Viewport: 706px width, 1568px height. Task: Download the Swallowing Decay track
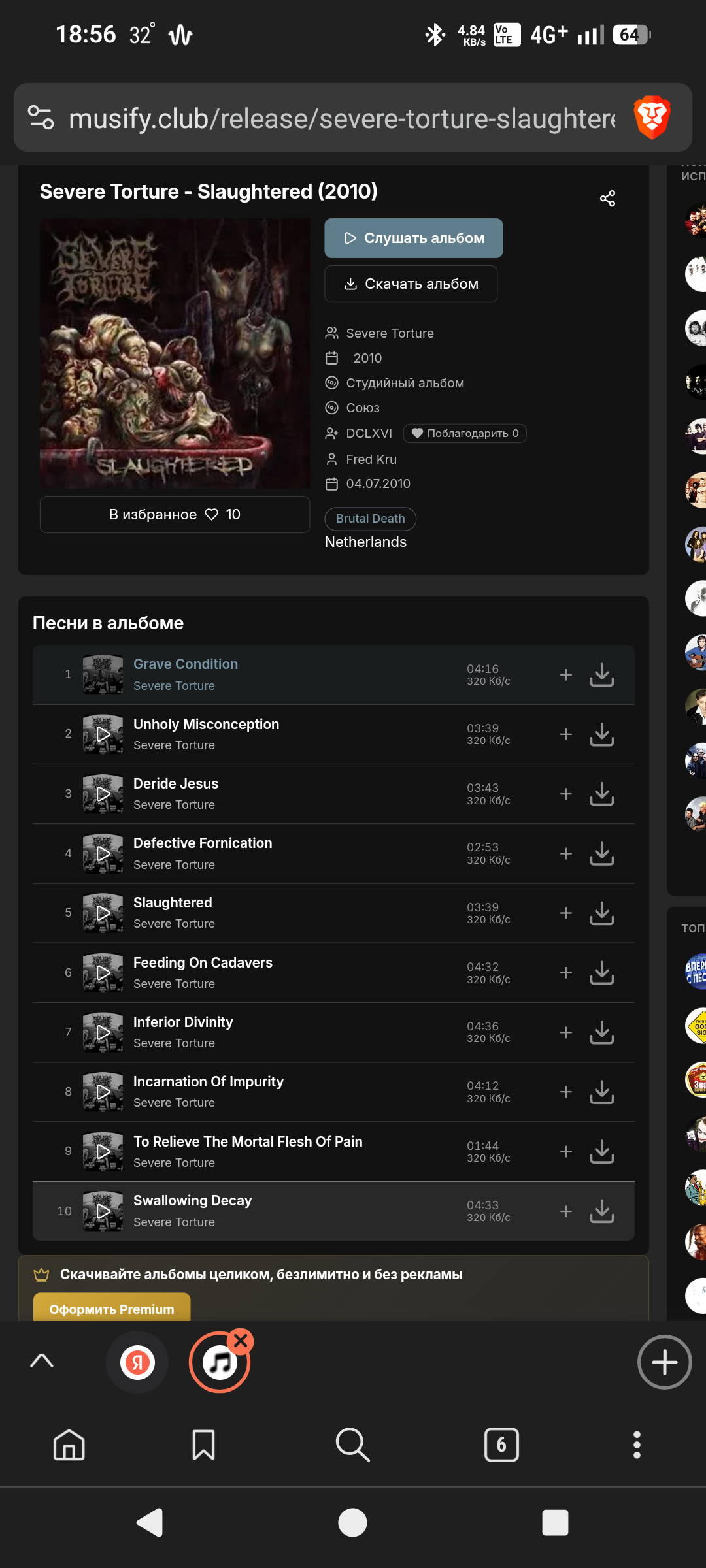(601, 1211)
